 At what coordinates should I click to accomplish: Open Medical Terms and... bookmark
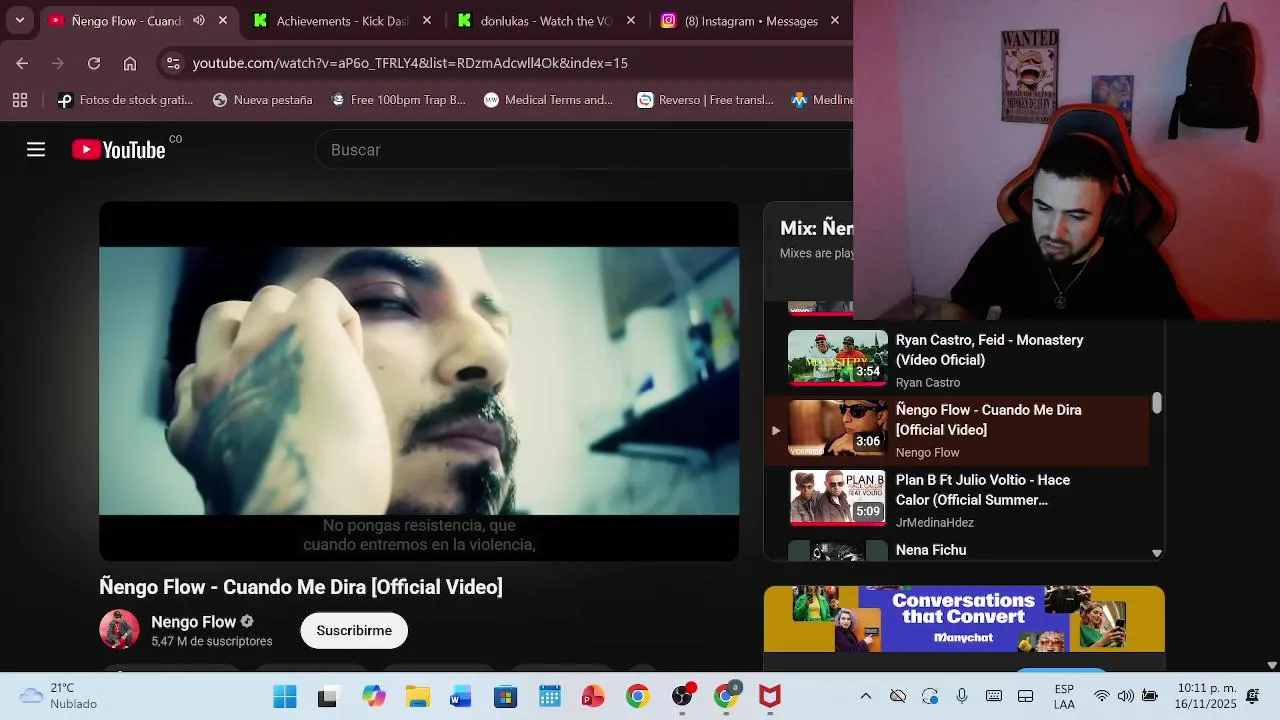coord(548,100)
